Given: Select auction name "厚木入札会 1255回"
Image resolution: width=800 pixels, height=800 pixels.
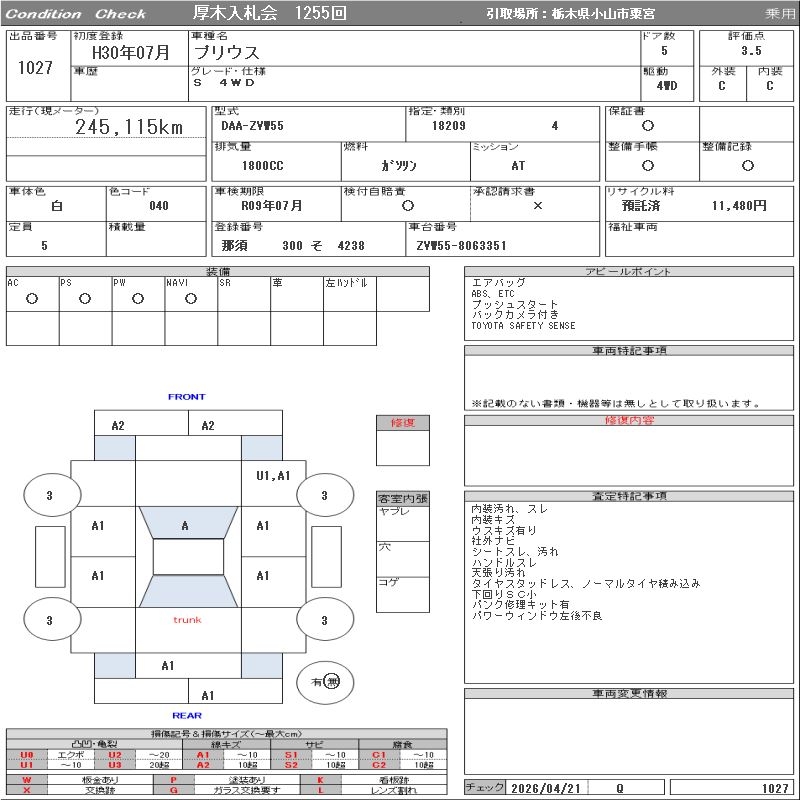Looking at the screenshot, I should (x=269, y=13).
